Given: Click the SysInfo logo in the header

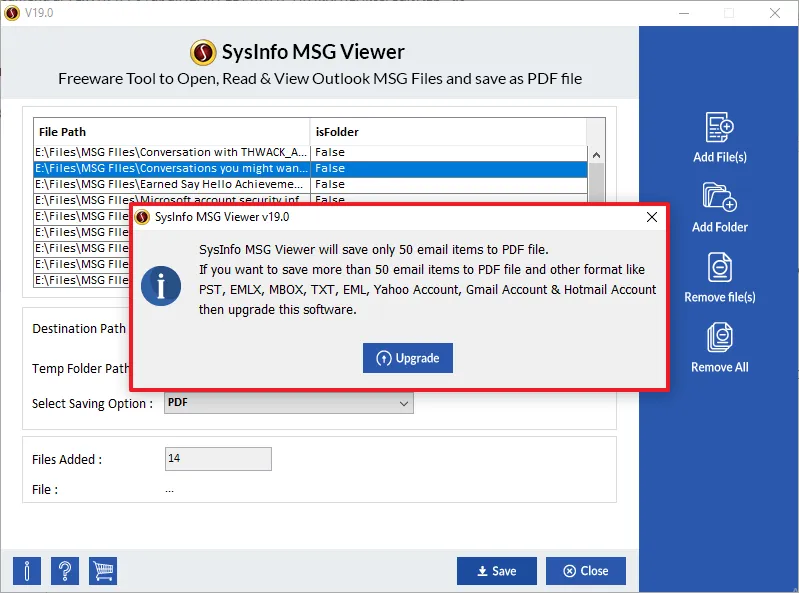Looking at the screenshot, I should 203,52.
